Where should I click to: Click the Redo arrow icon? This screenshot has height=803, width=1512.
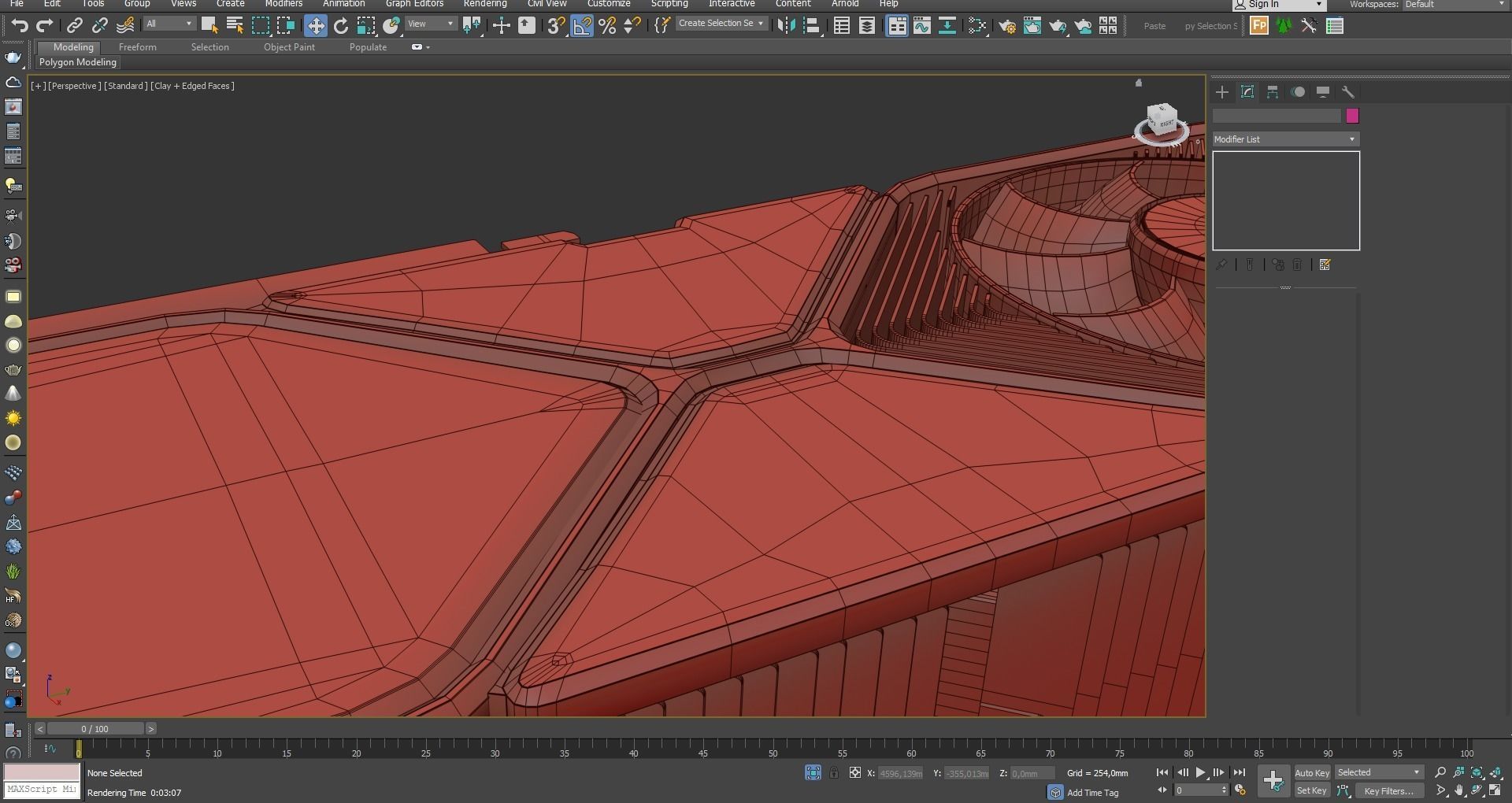pos(45,25)
